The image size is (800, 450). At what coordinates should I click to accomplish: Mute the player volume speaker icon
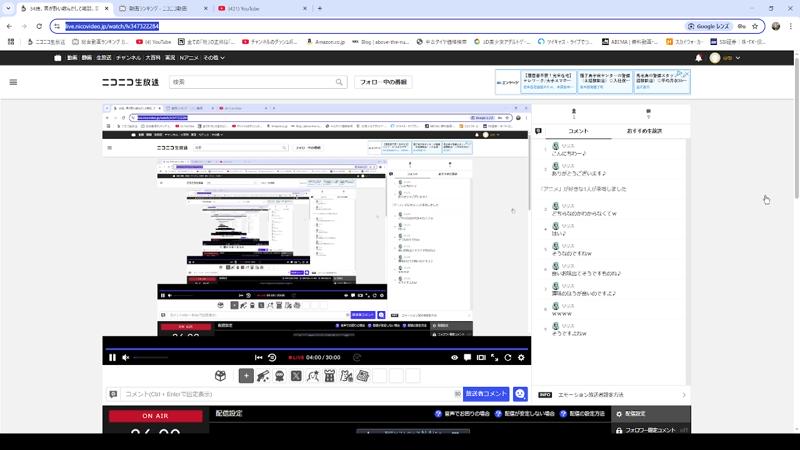125,357
